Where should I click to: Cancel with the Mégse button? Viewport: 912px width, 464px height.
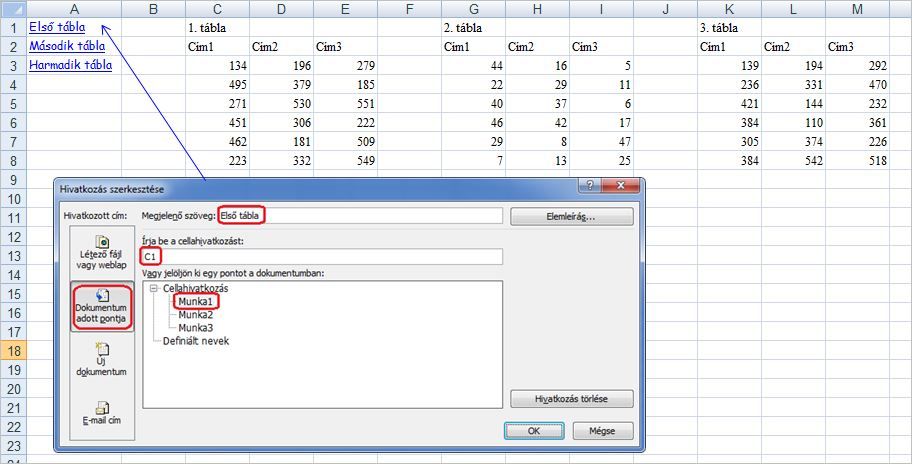pos(603,431)
